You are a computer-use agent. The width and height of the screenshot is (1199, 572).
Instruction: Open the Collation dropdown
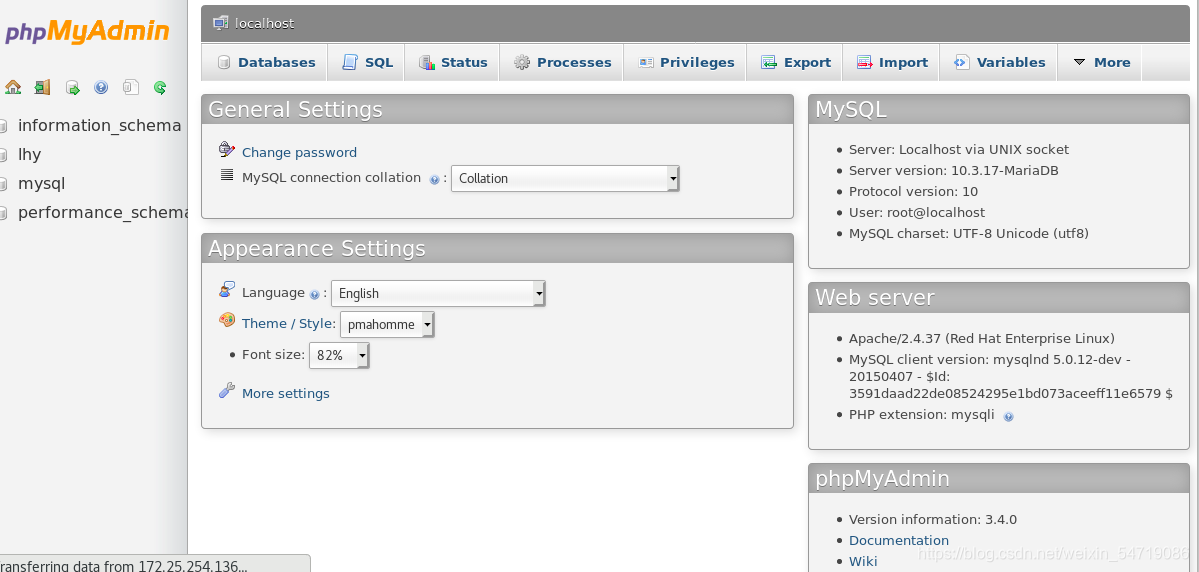tap(565, 178)
